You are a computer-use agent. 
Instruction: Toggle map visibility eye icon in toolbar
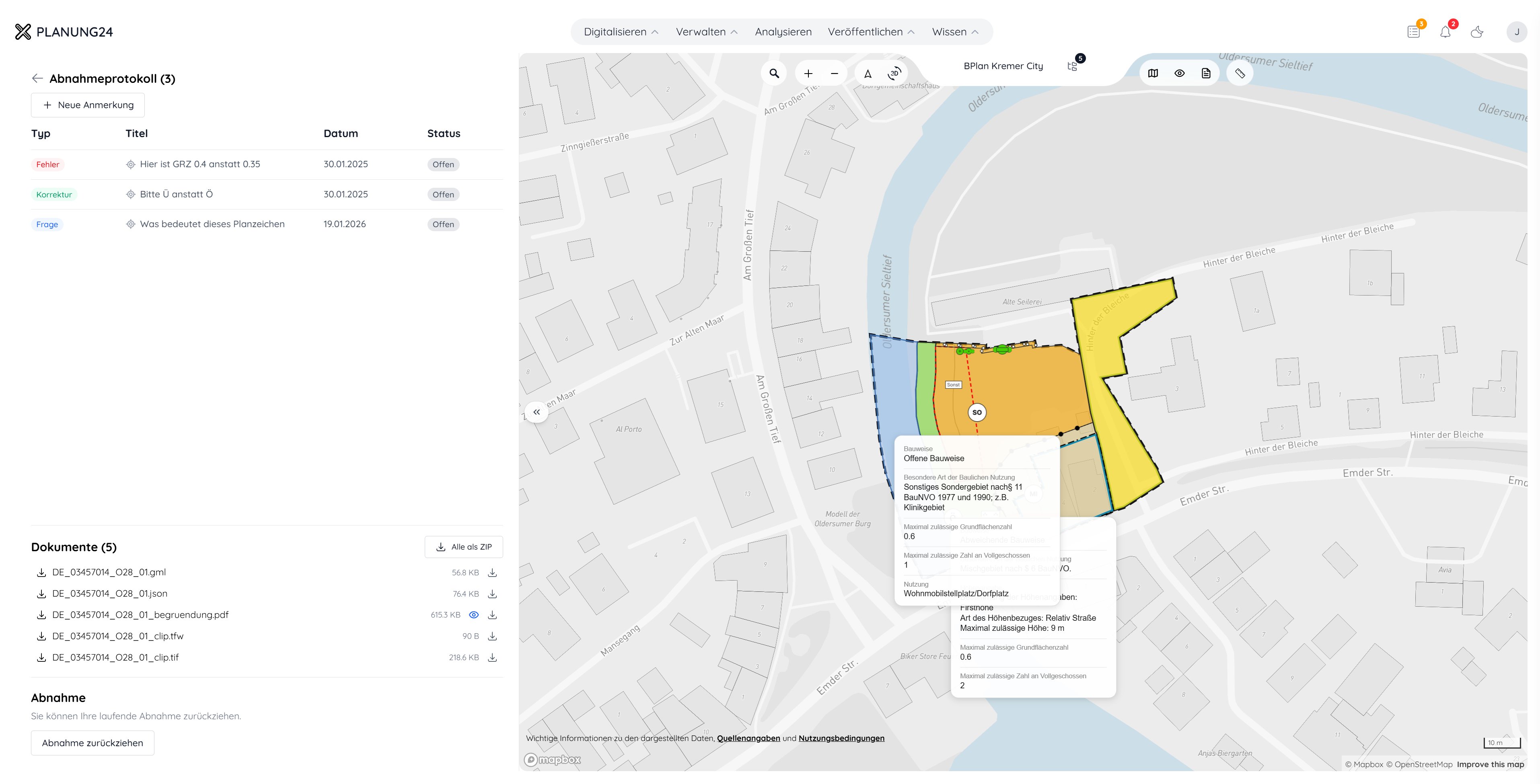(1180, 74)
